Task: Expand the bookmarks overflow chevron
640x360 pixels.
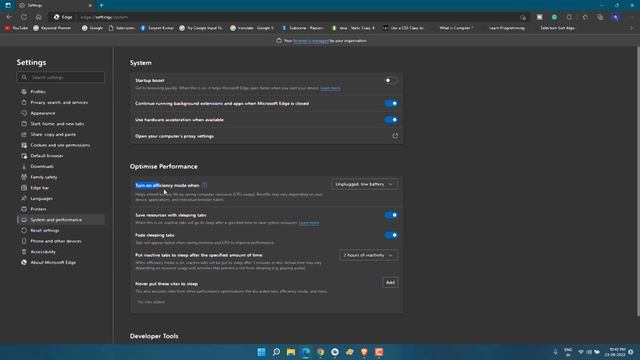Action: click(x=631, y=28)
